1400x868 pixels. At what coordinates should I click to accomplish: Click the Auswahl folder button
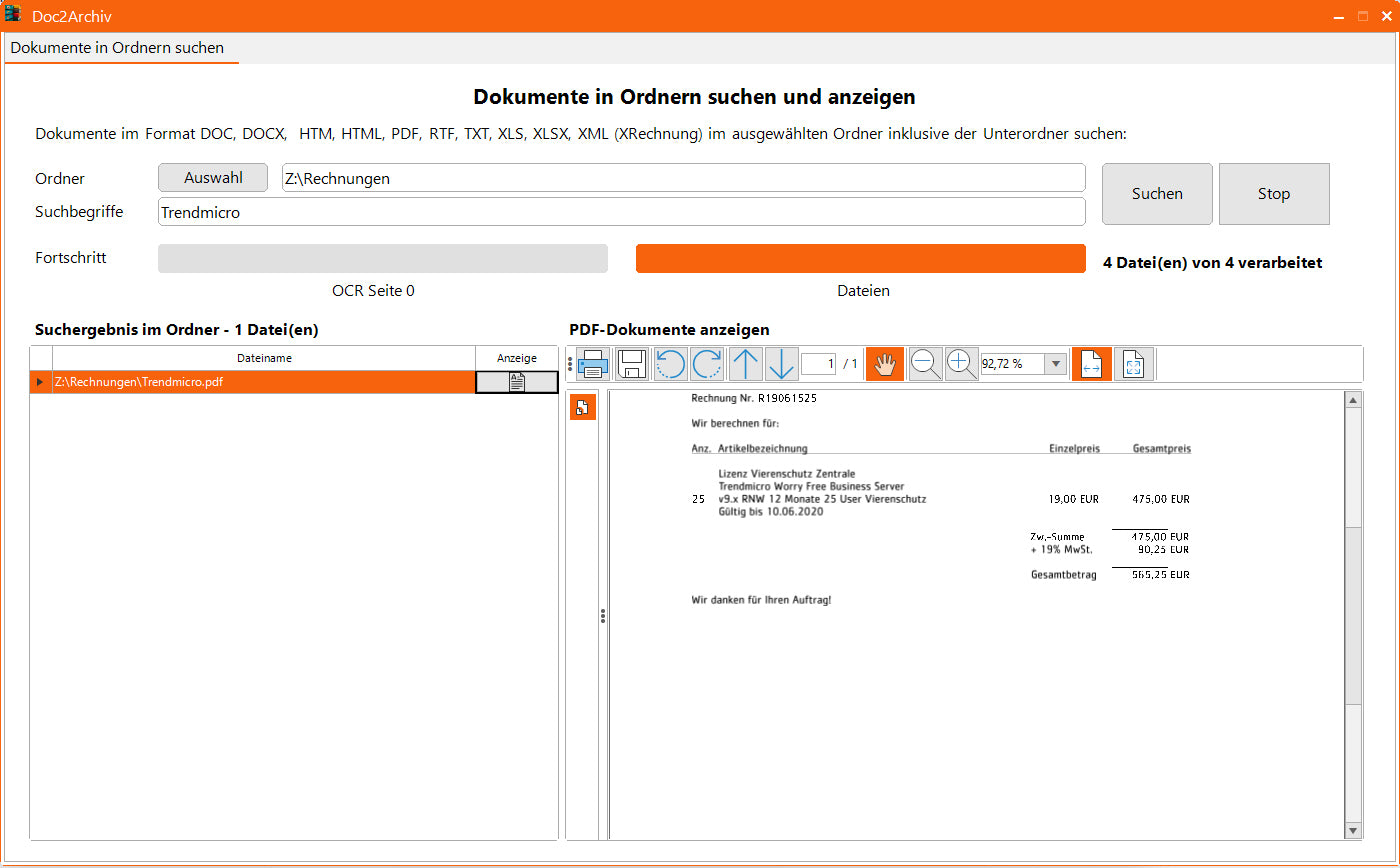click(x=213, y=178)
